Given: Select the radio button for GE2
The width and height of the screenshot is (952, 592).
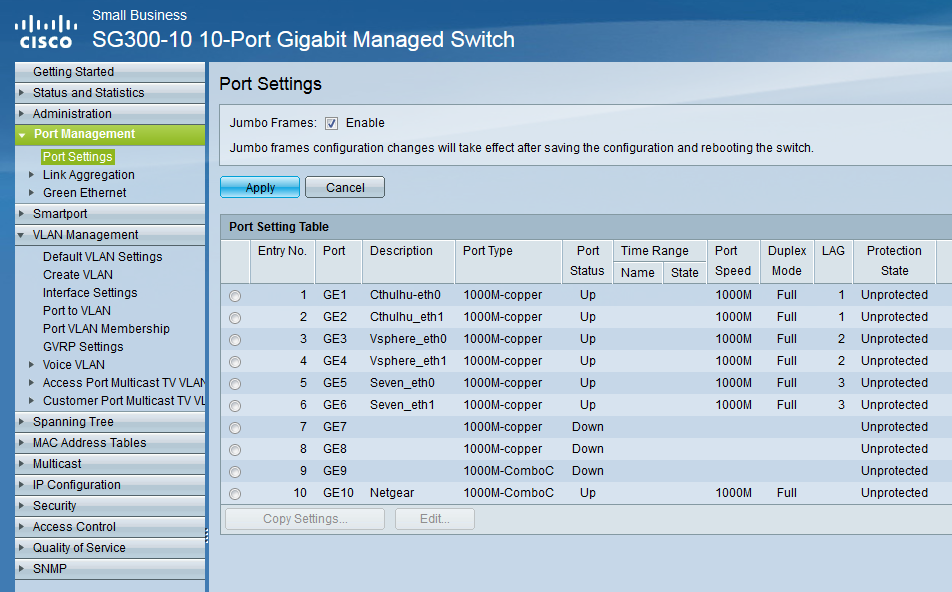Looking at the screenshot, I should pyautogui.click(x=235, y=318).
